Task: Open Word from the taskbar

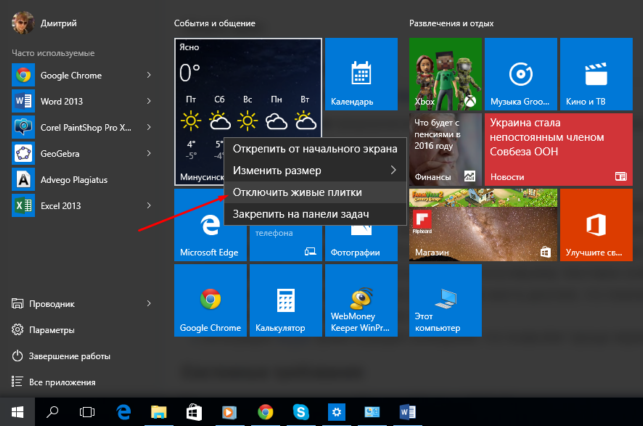Action: click(408, 412)
